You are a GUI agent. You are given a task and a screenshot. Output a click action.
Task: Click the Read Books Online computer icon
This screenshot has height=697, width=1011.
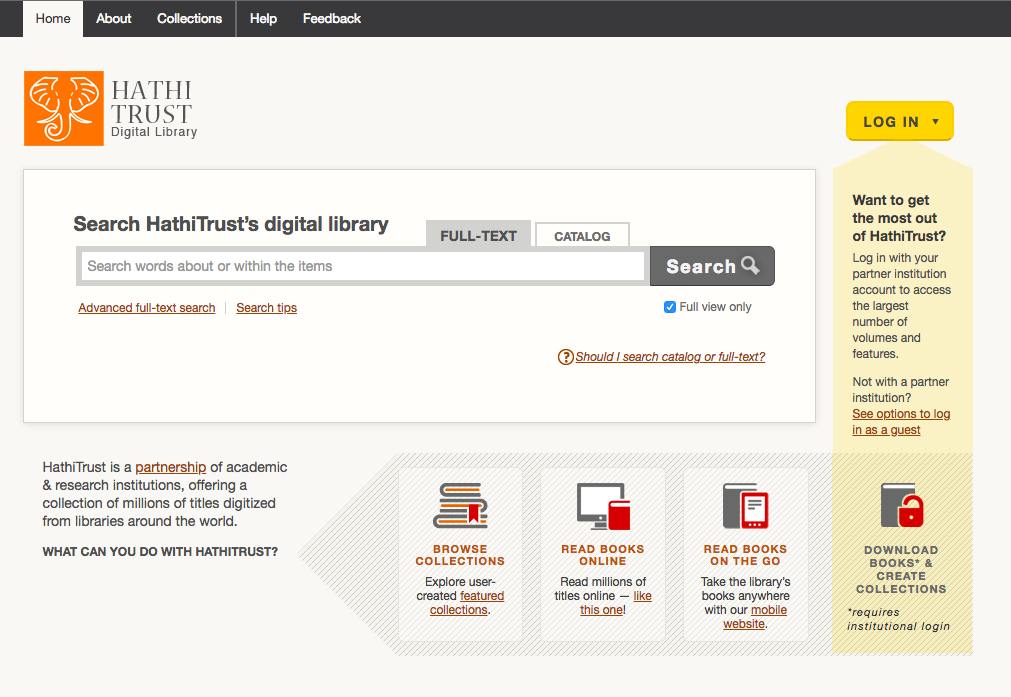pyautogui.click(x=603, y=505)
